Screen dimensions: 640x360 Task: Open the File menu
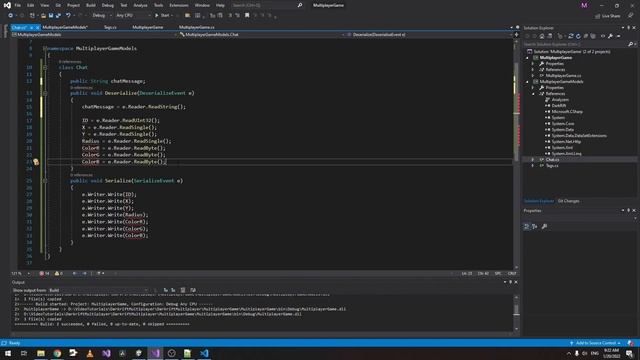coord(18,5)
